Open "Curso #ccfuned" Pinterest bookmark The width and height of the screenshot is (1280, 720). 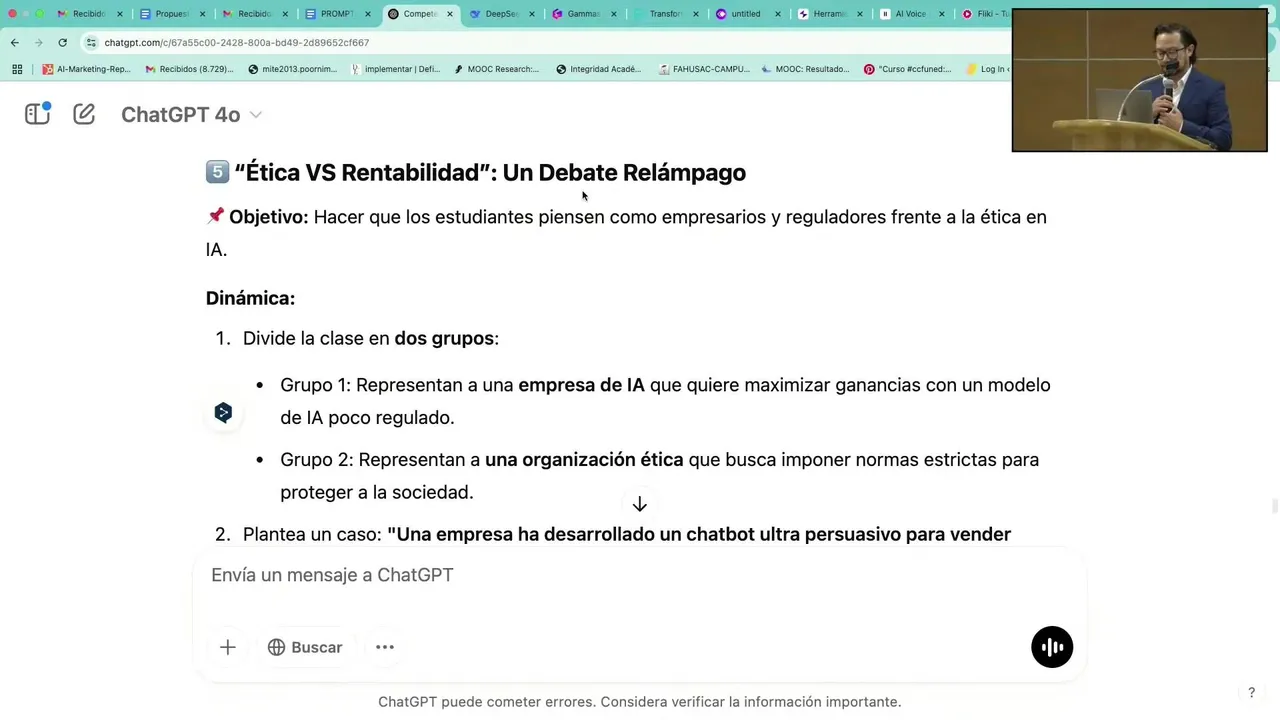point(907,69)
